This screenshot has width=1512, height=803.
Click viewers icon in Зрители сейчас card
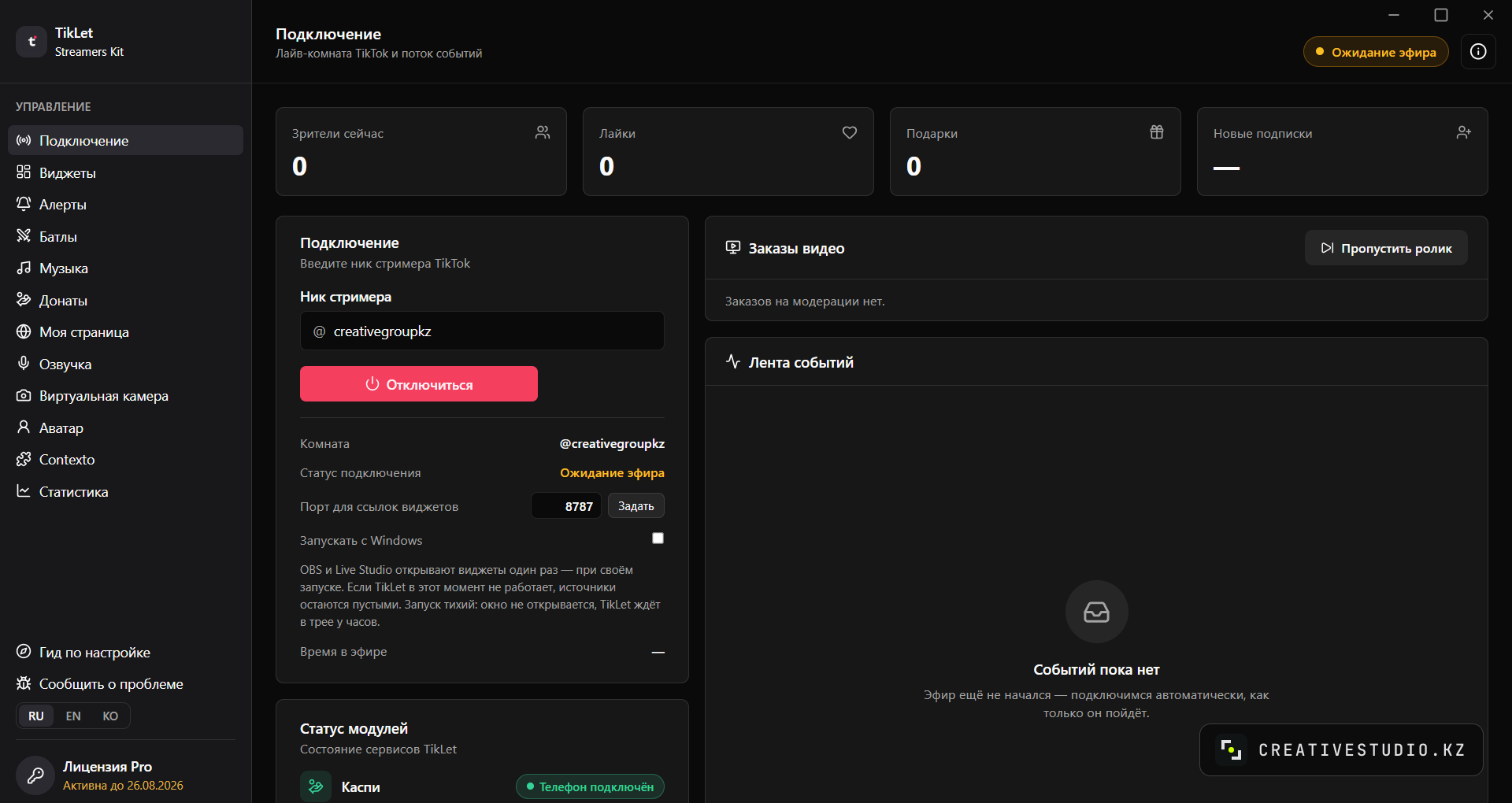pos(543,132)
